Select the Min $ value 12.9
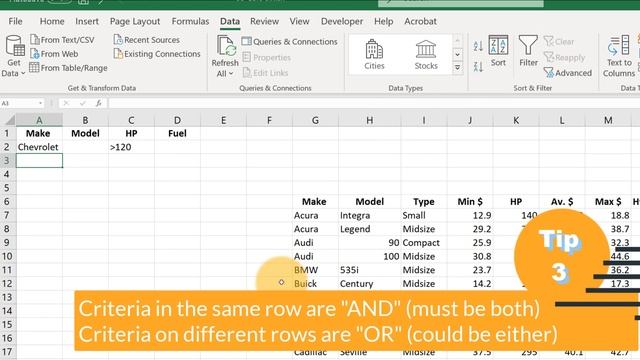The height and width of the screenshot is (360, 640). pos(470,215)
